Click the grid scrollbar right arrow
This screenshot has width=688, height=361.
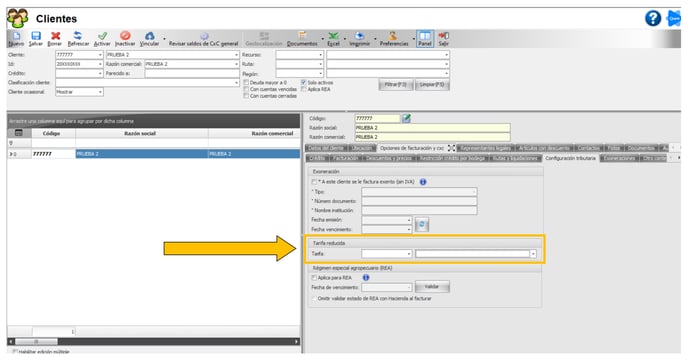[297, 341]
